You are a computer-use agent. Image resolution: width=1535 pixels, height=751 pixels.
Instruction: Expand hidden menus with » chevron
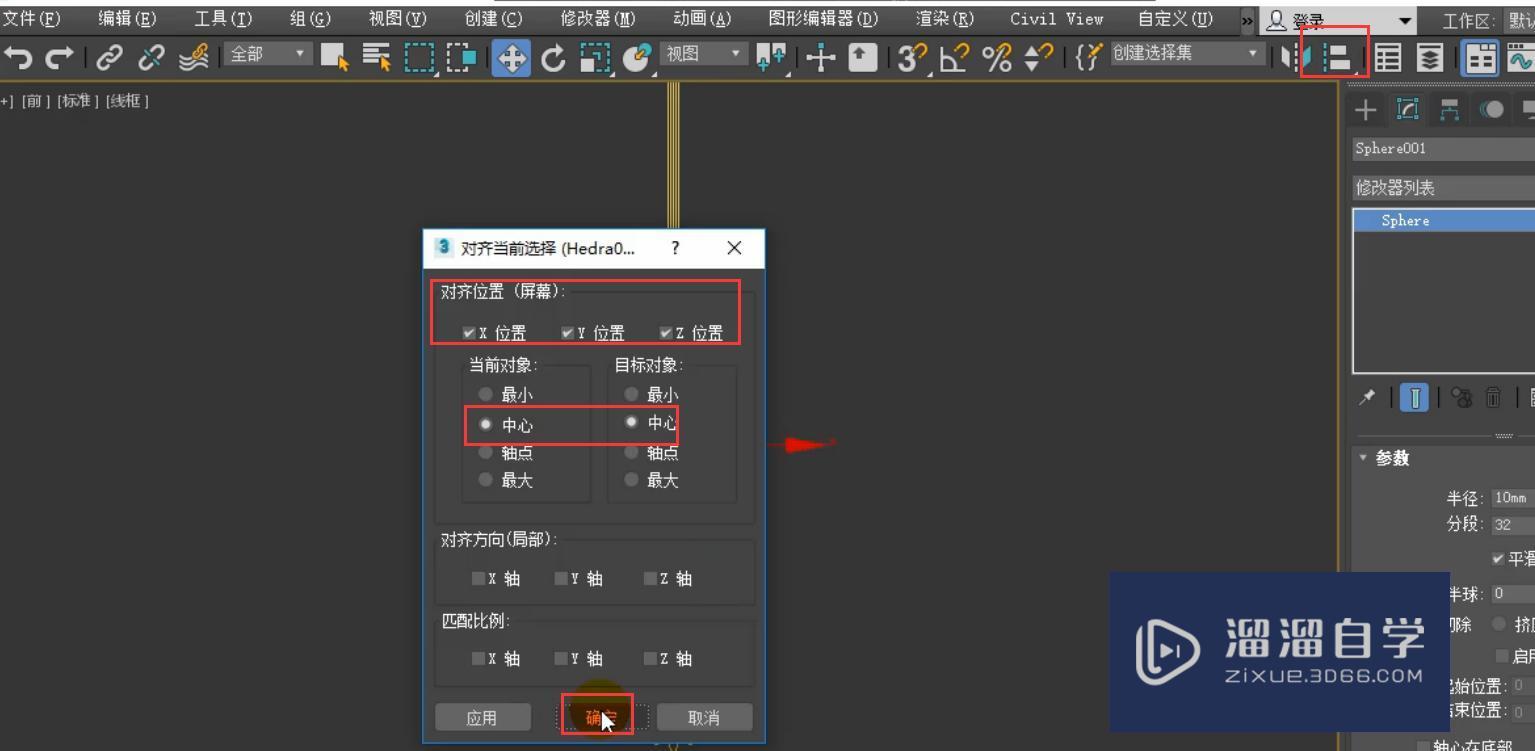tap(1247, 20)
